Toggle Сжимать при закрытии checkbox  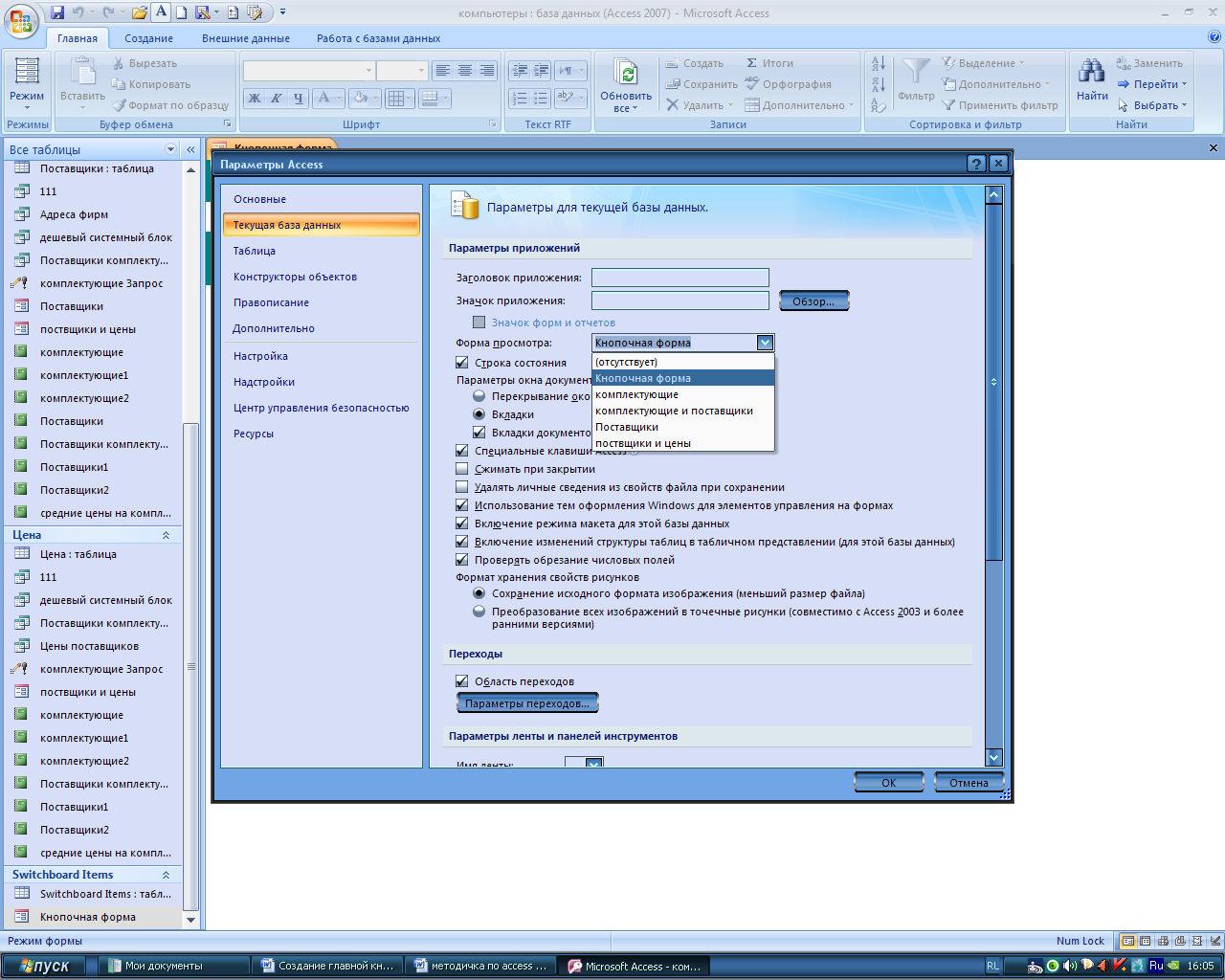[462, 469]
